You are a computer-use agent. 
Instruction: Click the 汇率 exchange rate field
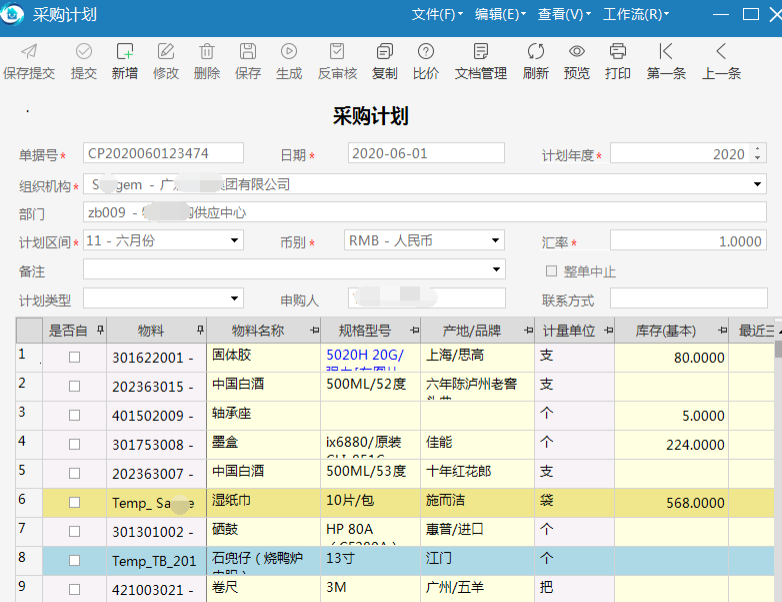click(688, 241)
